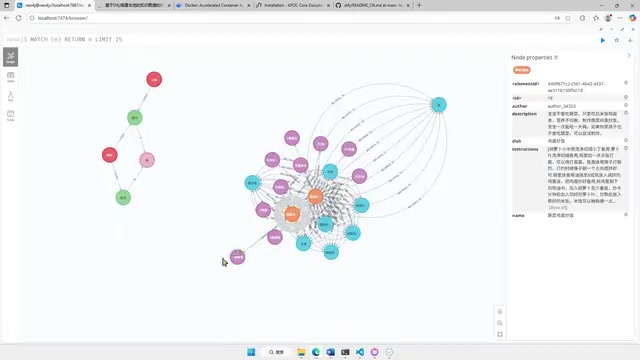The width and height of the screenshot is (640, 360).
Task: Open the Windows Start menu
Action: (251, 352)
